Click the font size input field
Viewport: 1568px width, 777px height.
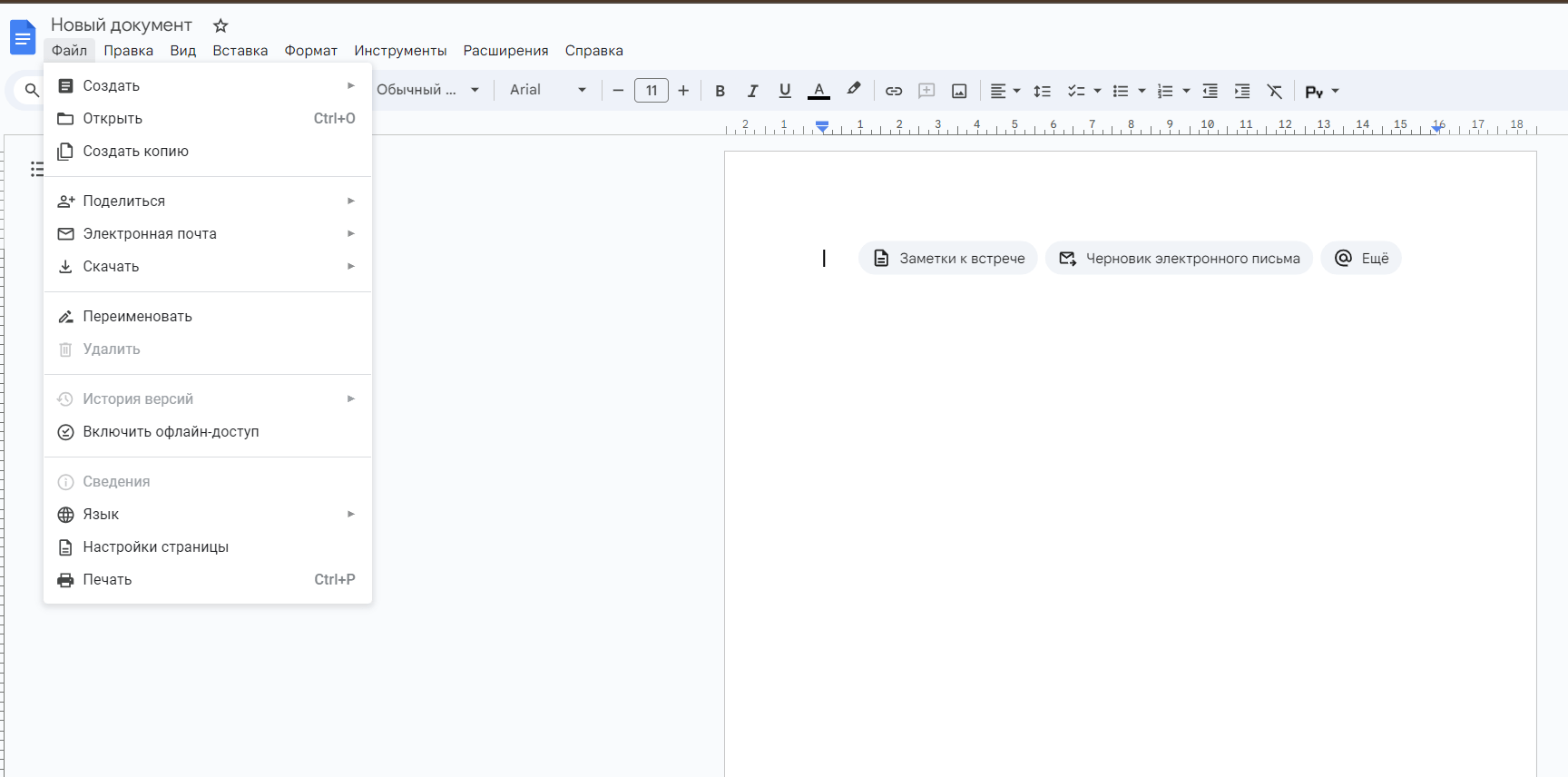(652, 91)
